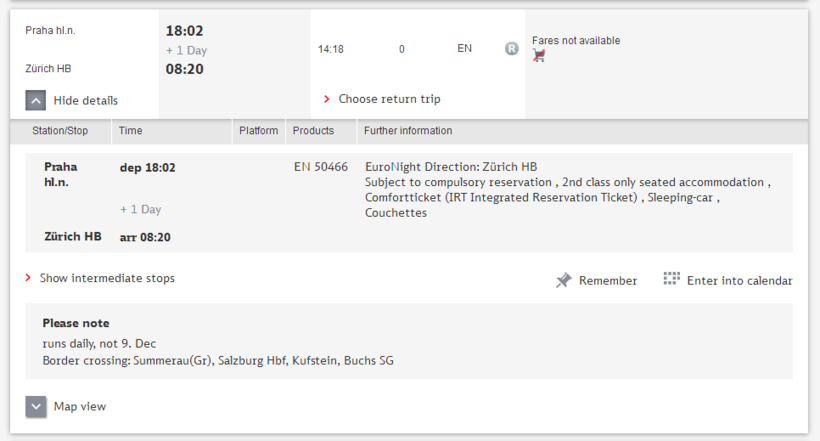
Task: Open Enter into calendar
Action: [x=739, y=281]
